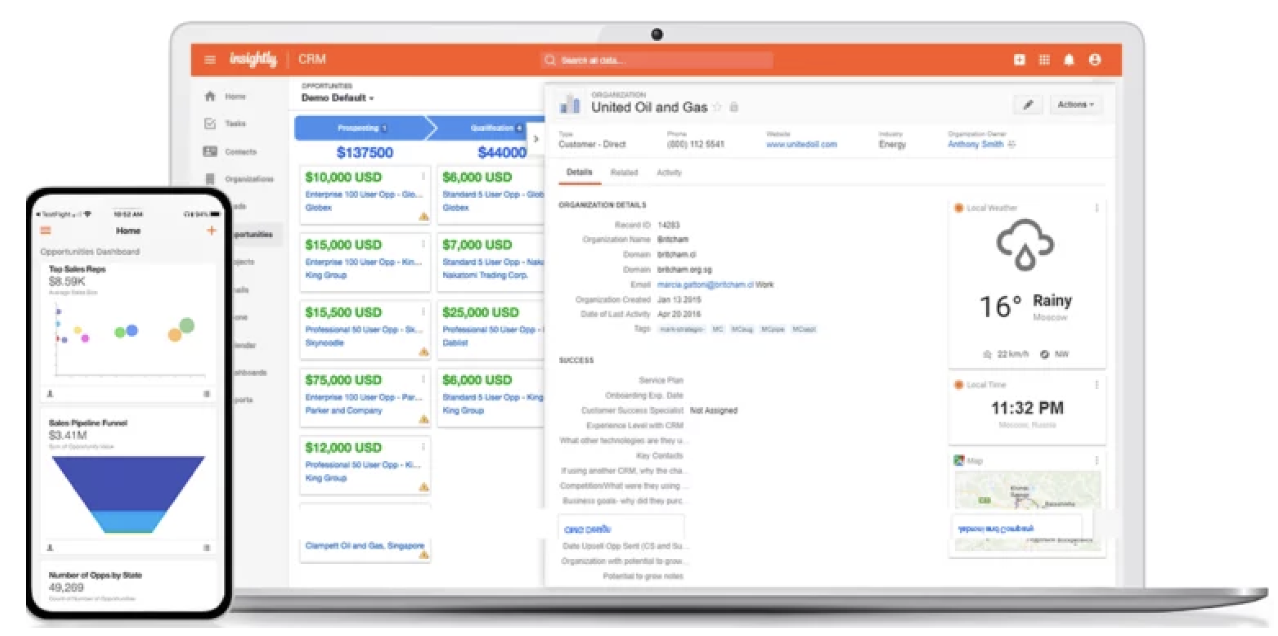
Task: Click warning icon on $10,000 USD card
Action: point(424,216)
